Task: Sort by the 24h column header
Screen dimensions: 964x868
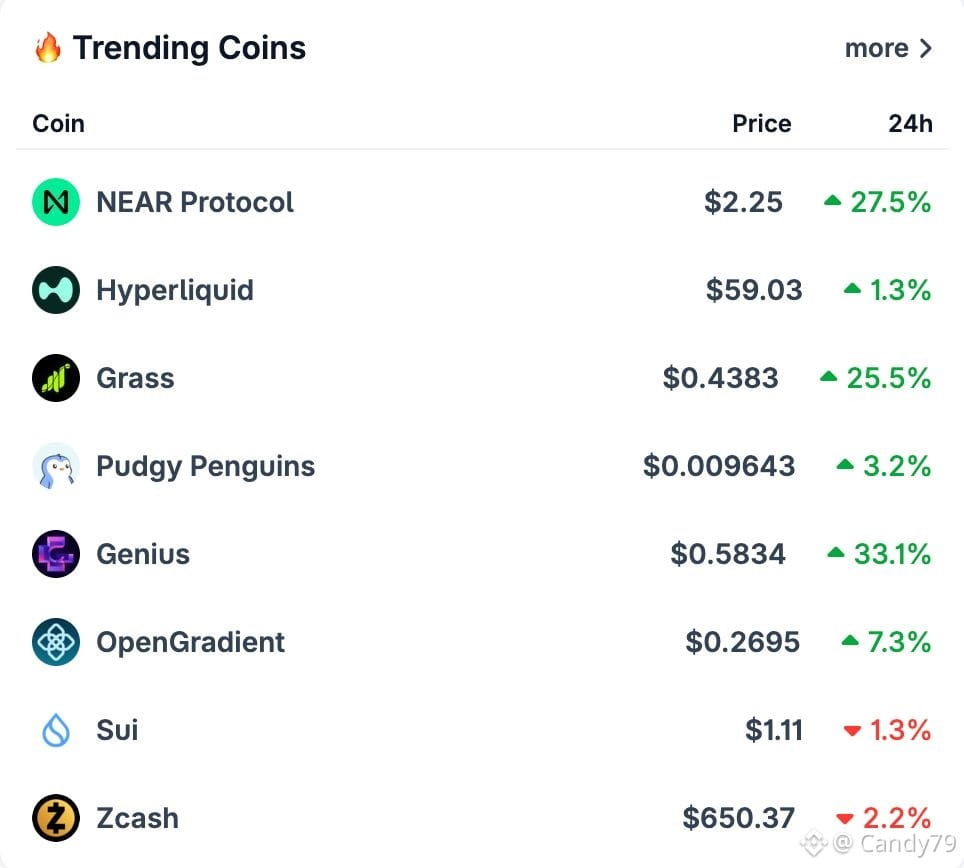Action: click(x=911, y=124)
